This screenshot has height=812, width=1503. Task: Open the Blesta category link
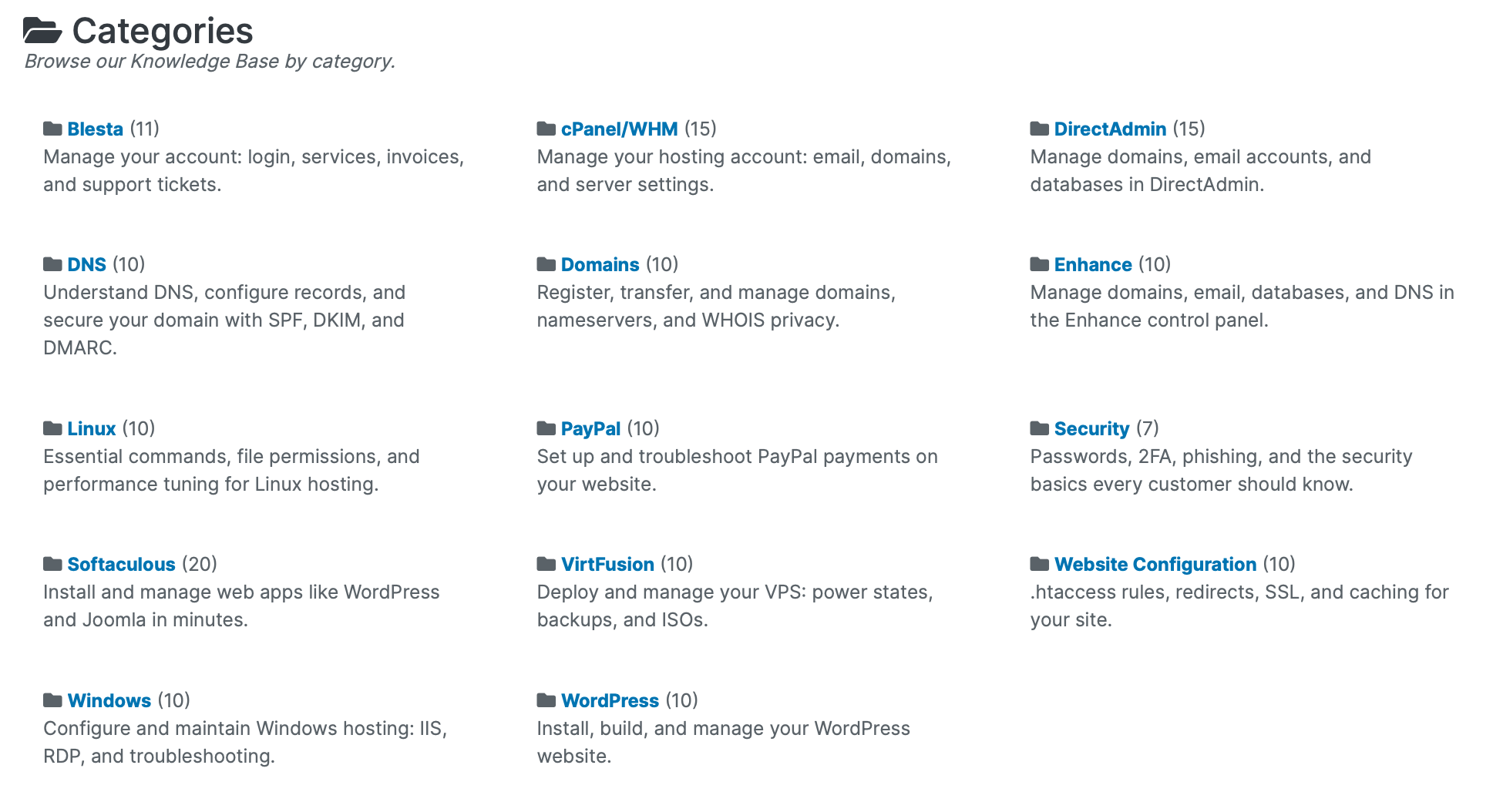(x=95, y=129)
